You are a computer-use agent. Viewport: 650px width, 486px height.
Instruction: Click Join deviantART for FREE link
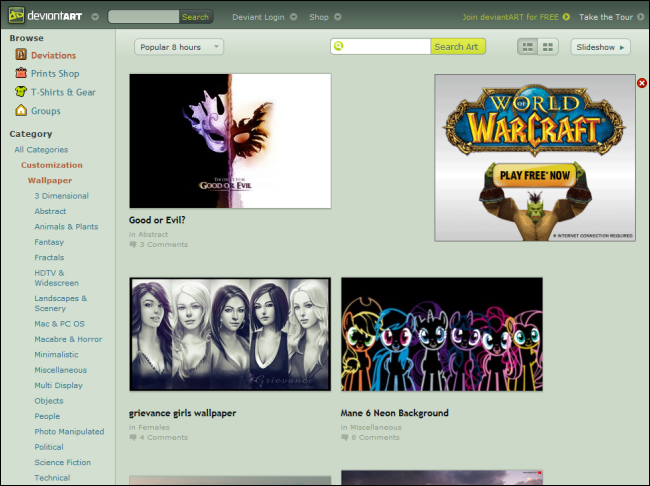pyautogui.click(x=510, y=17)
